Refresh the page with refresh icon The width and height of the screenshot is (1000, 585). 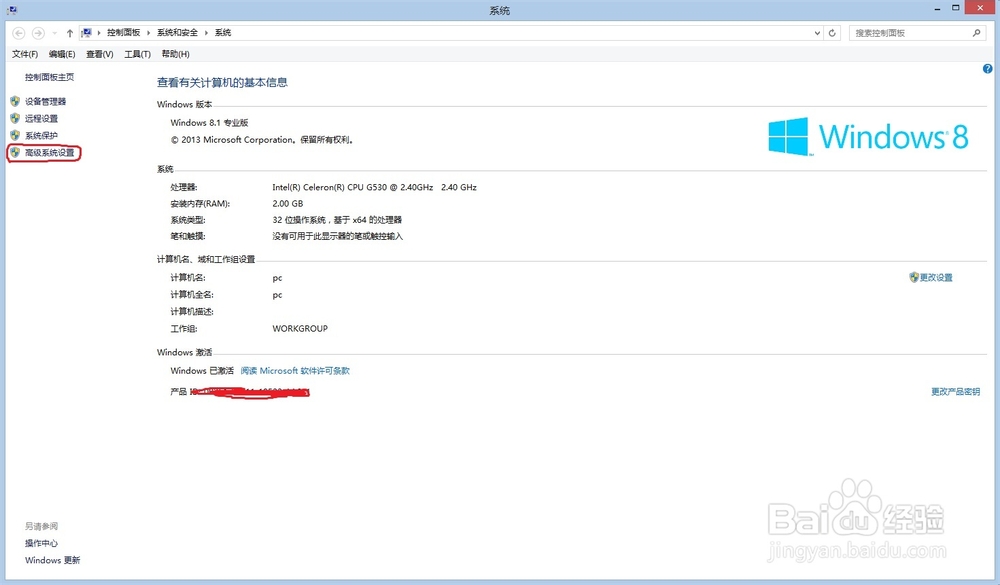(x=832, y=33)
